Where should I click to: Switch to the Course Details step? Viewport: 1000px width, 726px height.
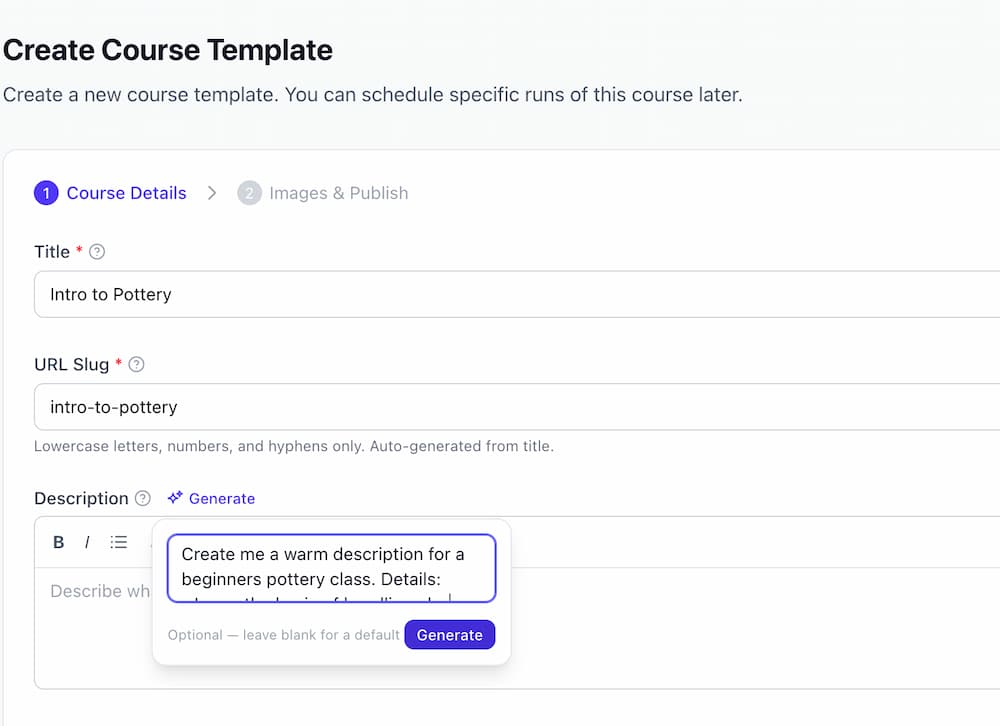(126, 192)
